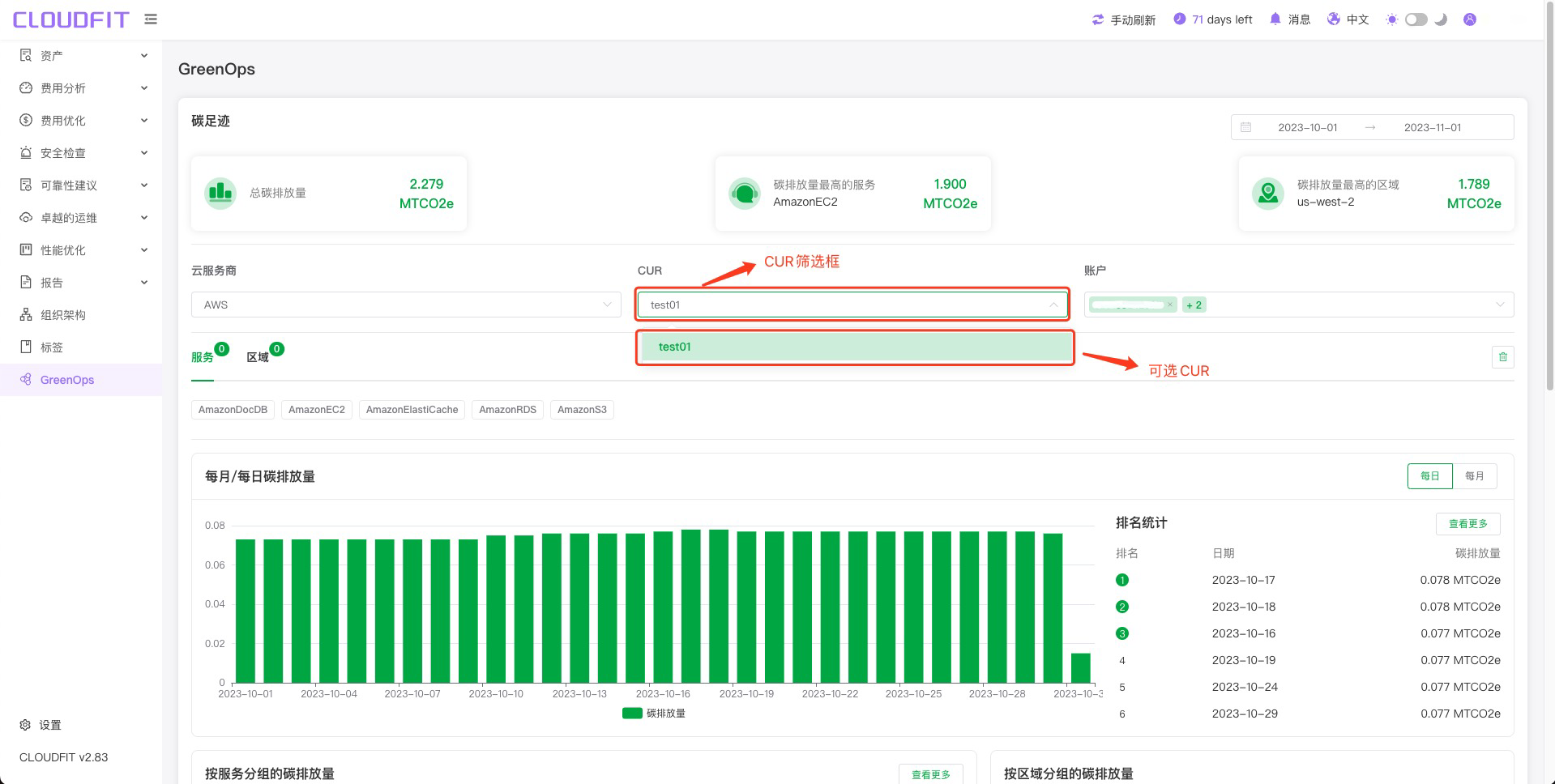1555x784 pixels.
Task: Collapse the CUR test01 dropdown
Action: (x=852, y=305)
